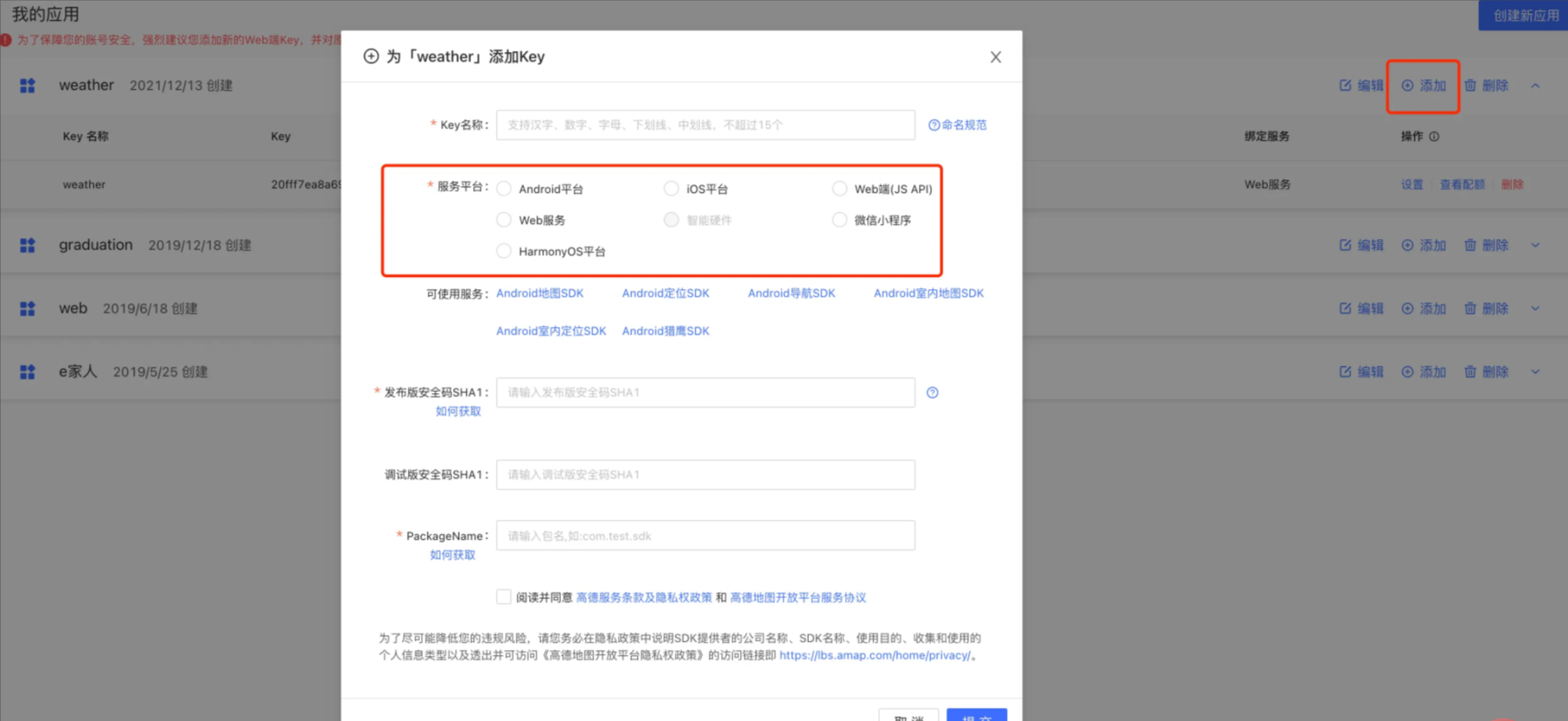Click red 删除 in weather key row
Viewport: 1568px width, 721px height.
[1512, 185]
